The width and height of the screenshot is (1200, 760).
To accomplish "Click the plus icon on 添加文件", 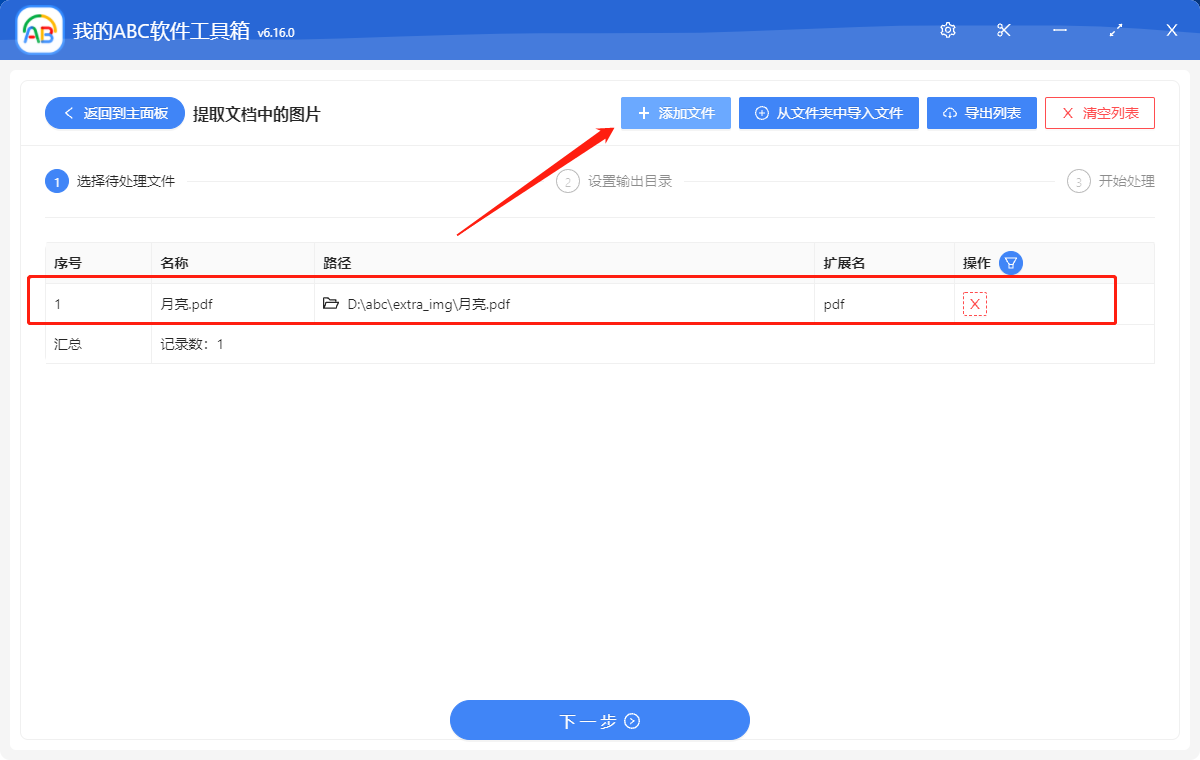I will [x=642, y=112].
